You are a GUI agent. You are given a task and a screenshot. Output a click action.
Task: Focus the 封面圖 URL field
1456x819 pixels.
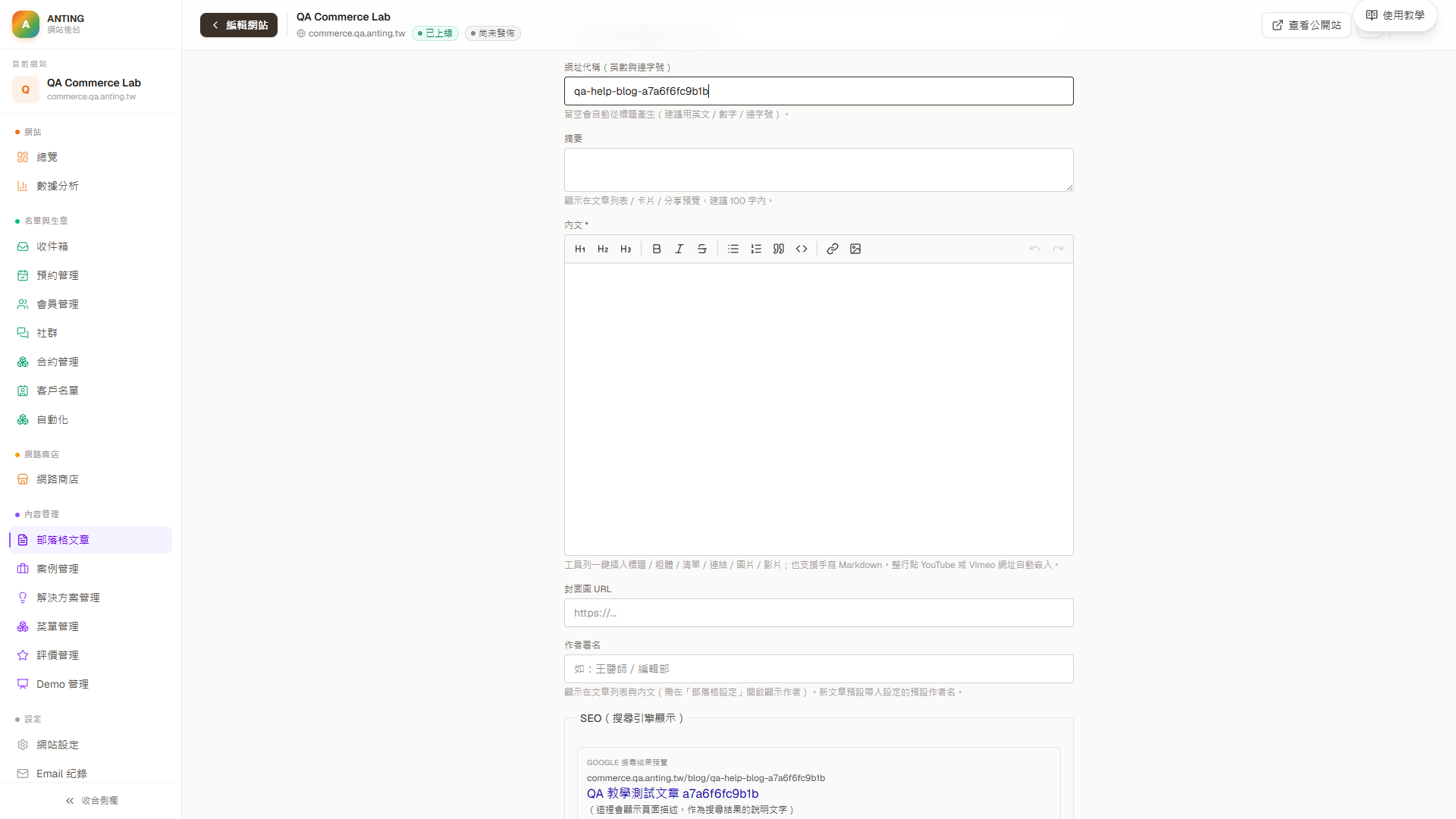[819, 613]
